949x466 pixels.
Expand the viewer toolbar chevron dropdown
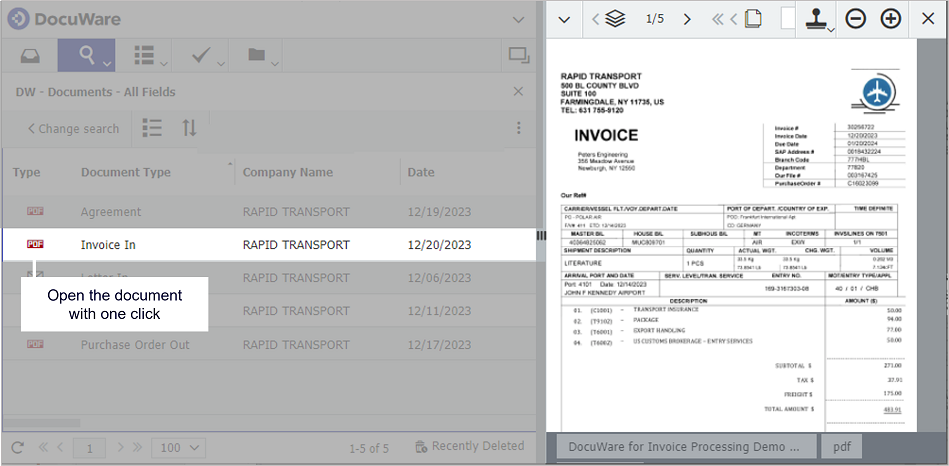click(x=564, y=19)
